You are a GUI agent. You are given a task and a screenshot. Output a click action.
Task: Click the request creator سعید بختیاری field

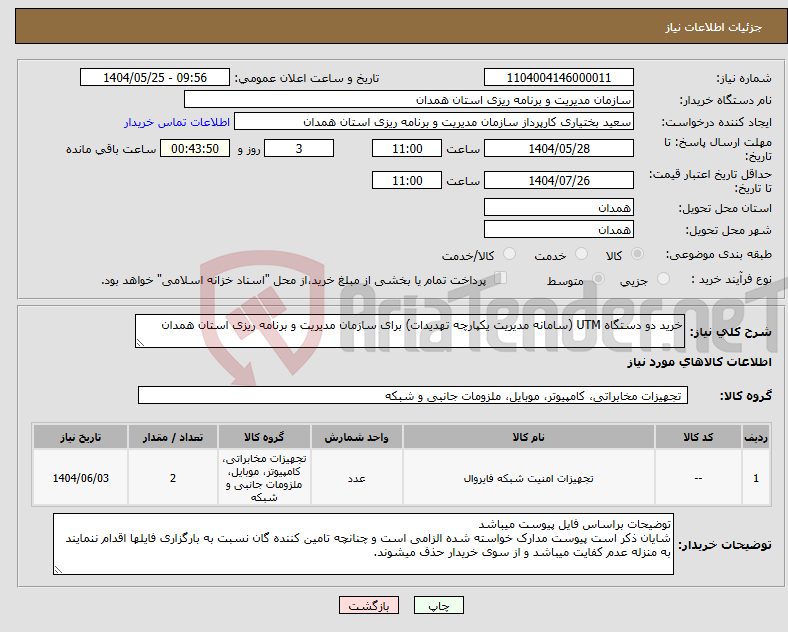point(434,122)
